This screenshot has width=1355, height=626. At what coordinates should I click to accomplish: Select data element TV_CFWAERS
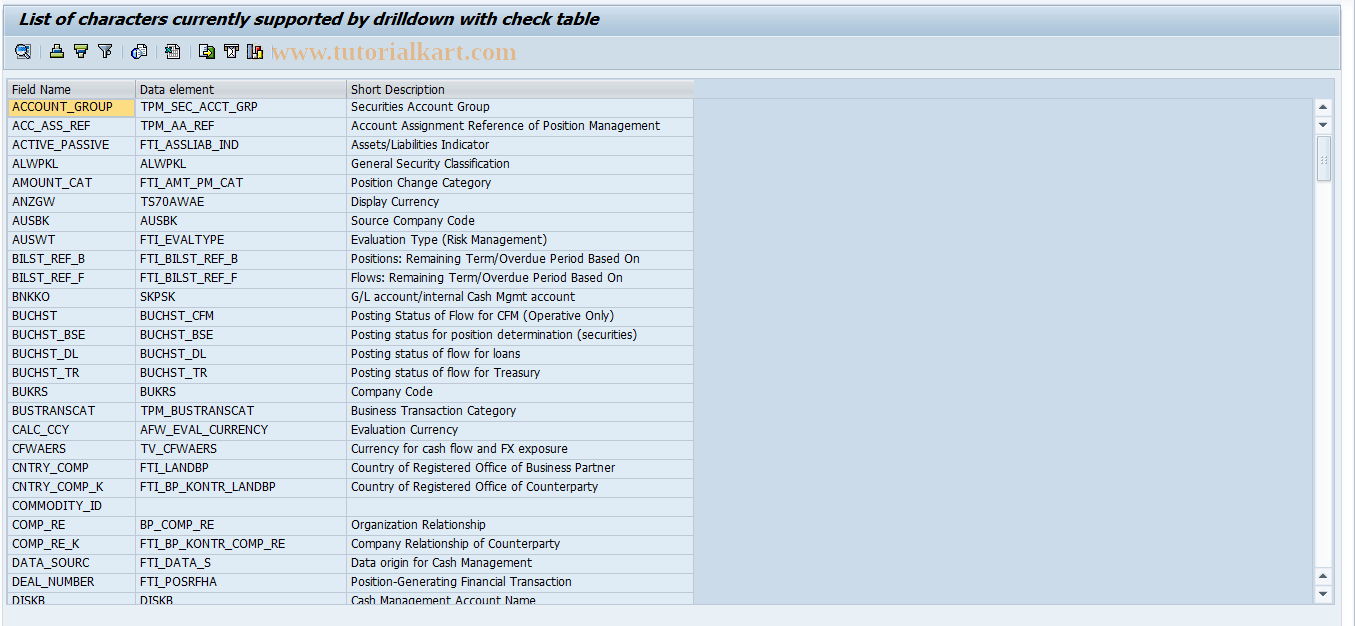[178, 449]
